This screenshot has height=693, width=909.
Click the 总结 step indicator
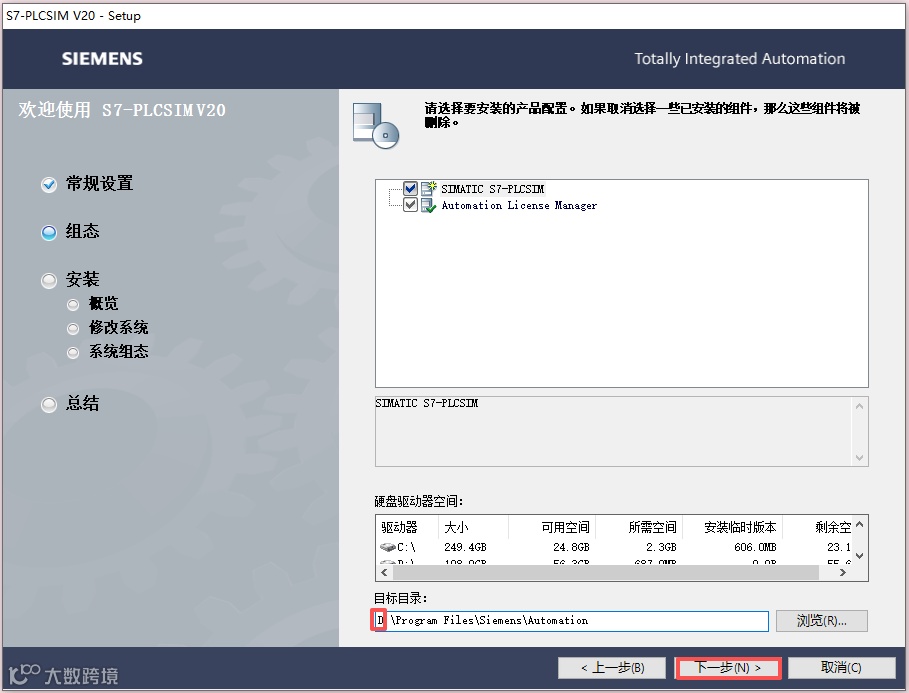pyautogui.click(x=49, y=404)
